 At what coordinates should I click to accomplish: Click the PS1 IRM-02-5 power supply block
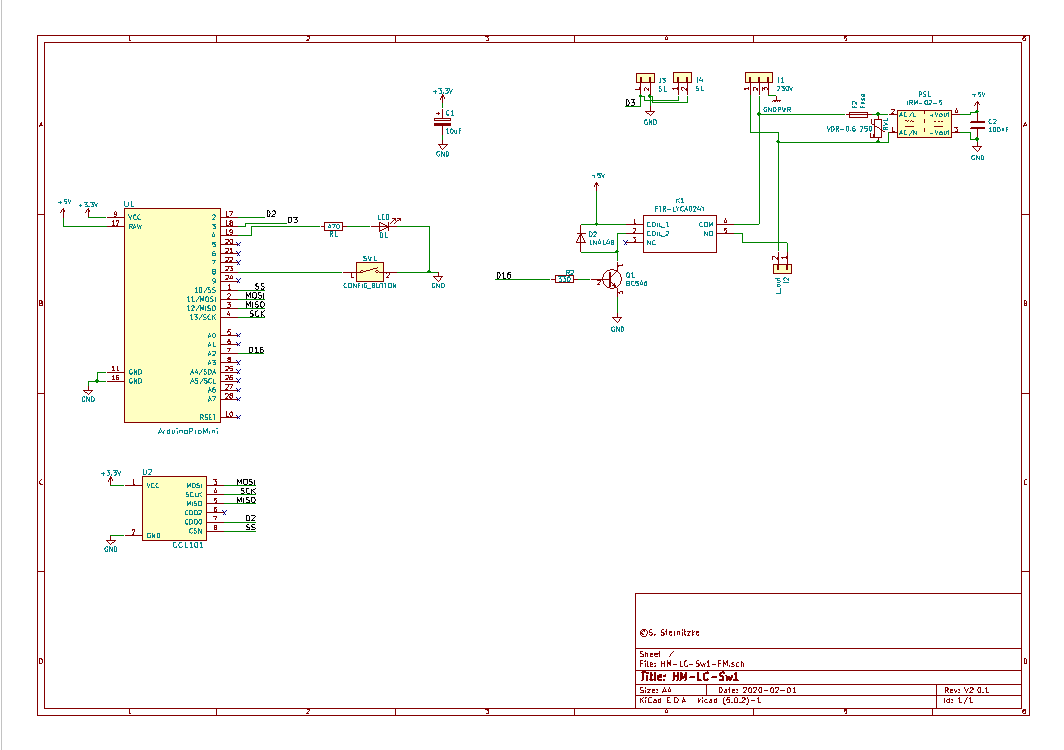point(924,124)
